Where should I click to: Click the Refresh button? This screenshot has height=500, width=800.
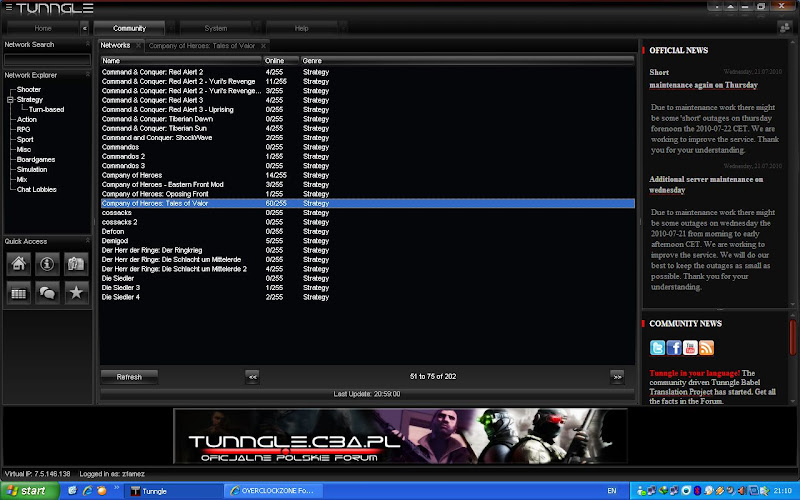coord(129,377)
